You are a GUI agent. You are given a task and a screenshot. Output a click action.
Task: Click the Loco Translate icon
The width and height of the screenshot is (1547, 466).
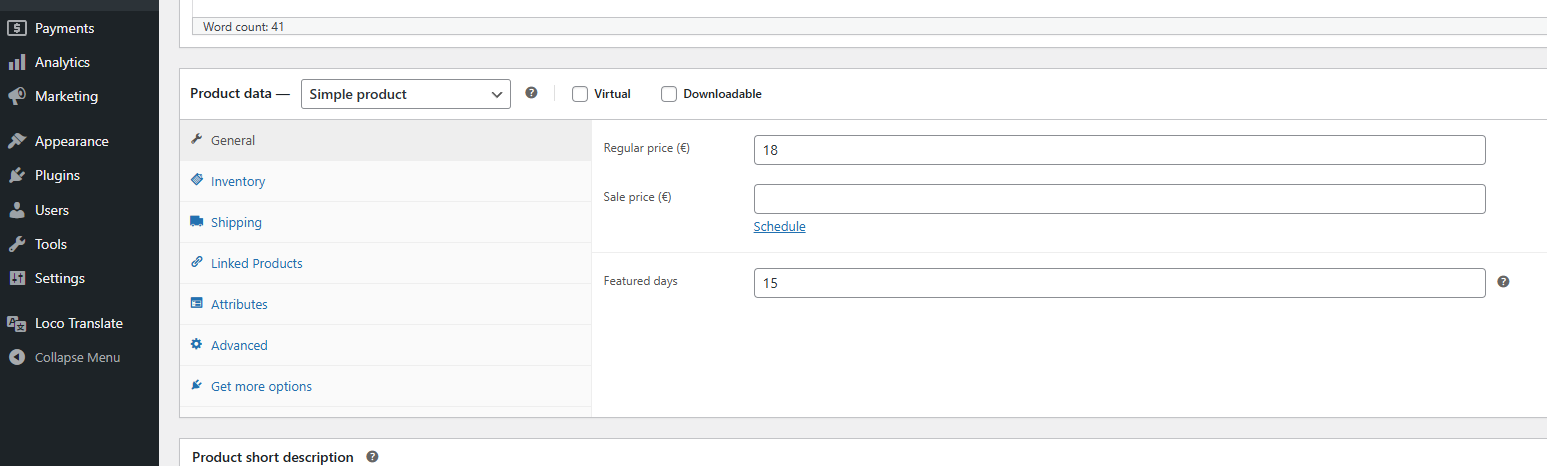[16, 323]
